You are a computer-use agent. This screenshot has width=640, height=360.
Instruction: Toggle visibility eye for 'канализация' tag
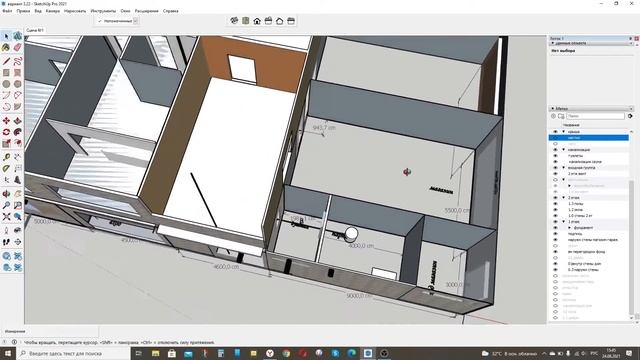(555, 150)
